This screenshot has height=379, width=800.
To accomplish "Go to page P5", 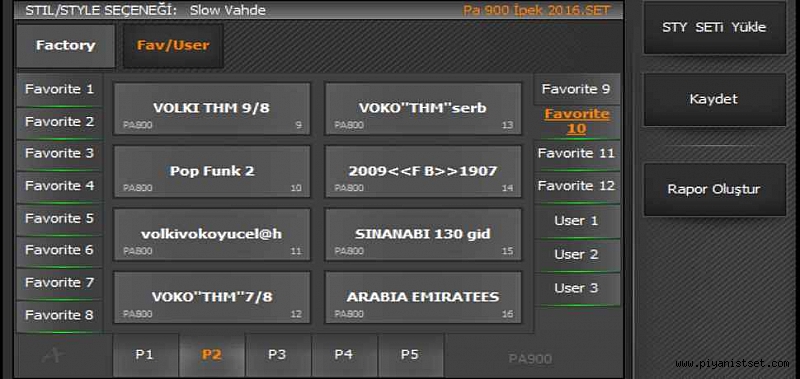I will (x=411, y=356).
